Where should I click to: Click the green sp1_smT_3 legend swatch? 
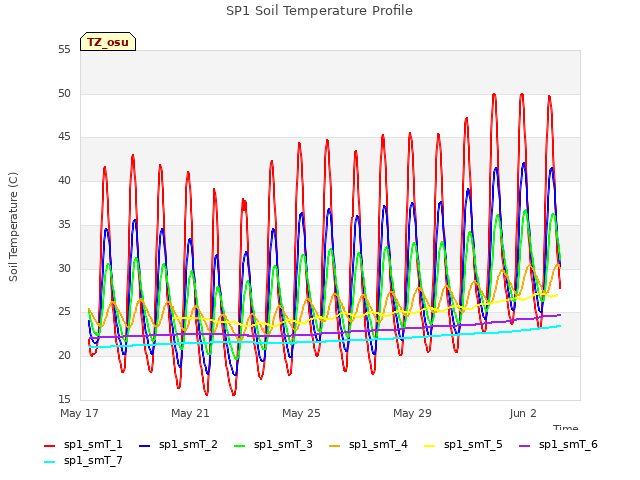240,446
